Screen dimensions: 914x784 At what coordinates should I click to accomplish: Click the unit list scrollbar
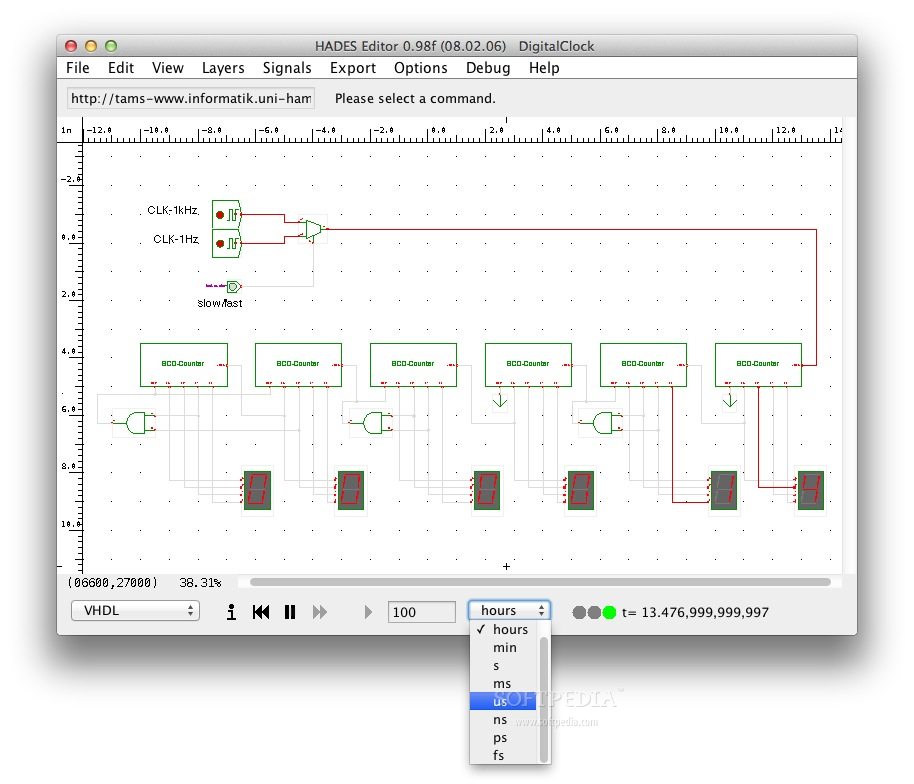point(543,699)
